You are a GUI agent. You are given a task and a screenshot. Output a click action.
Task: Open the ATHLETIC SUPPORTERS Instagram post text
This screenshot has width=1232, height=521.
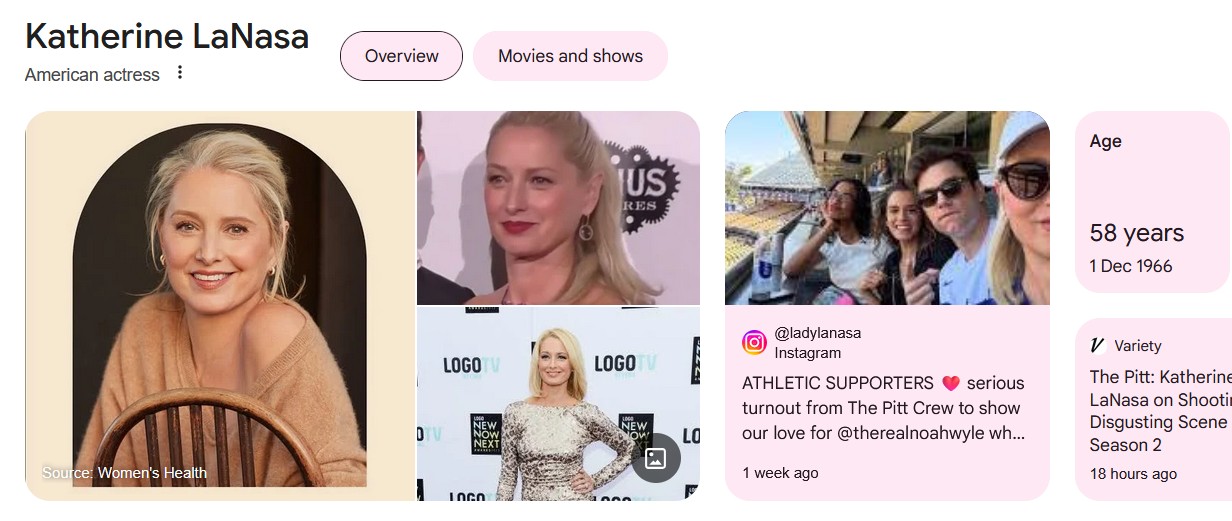[x=883, y=408]
